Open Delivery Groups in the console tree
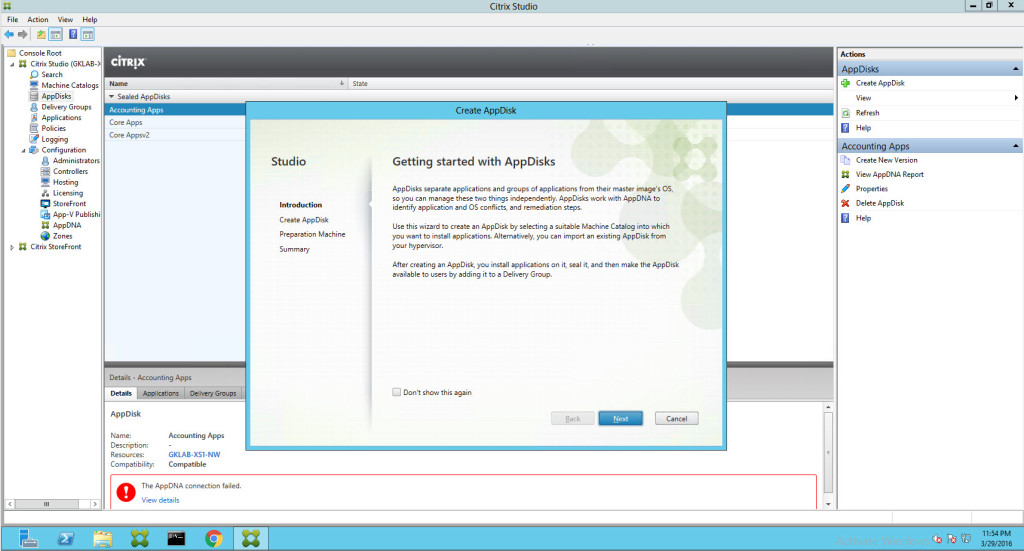1024x551 pixels. [66, 107]
